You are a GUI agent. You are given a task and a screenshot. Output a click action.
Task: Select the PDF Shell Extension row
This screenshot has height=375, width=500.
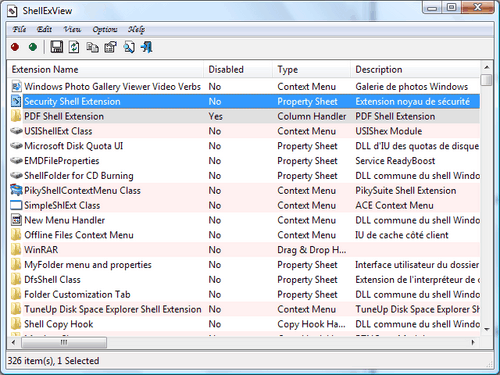click(x=244, y=116)
